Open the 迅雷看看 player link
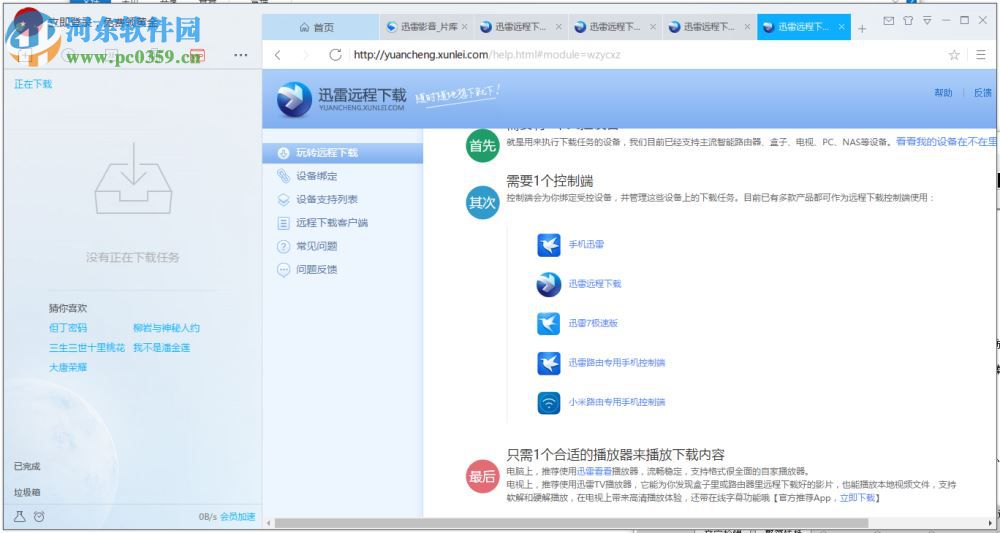Screen dimensions: 1000x533 coord(594,472)
